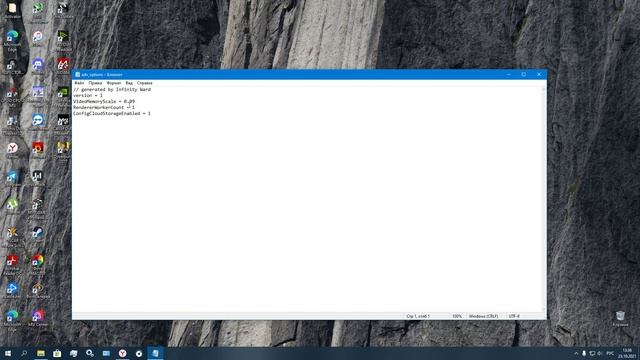Click the Windows (CRLF) status entry

coord(483,316)
